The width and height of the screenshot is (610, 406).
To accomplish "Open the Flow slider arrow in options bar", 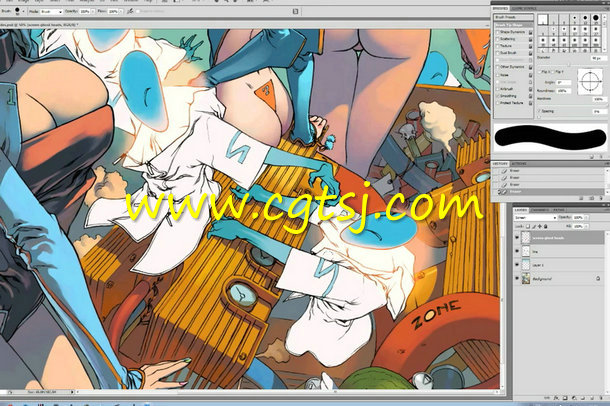I will [x=120, y=12].
